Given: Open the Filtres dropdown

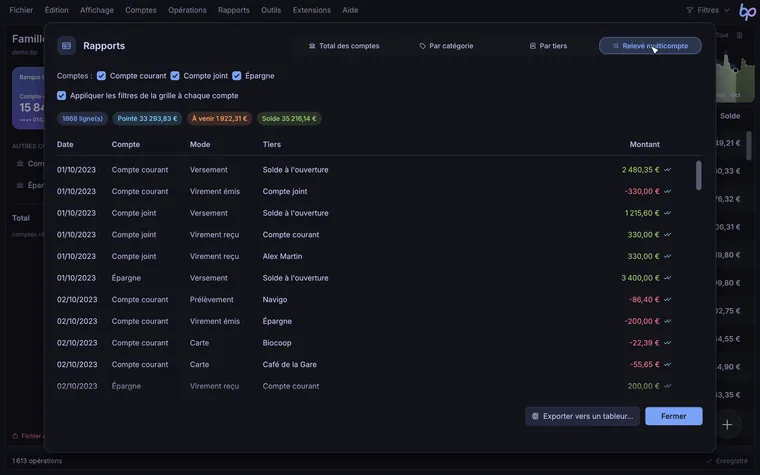Looking at the screenshot, I should (x=708, y=10).
